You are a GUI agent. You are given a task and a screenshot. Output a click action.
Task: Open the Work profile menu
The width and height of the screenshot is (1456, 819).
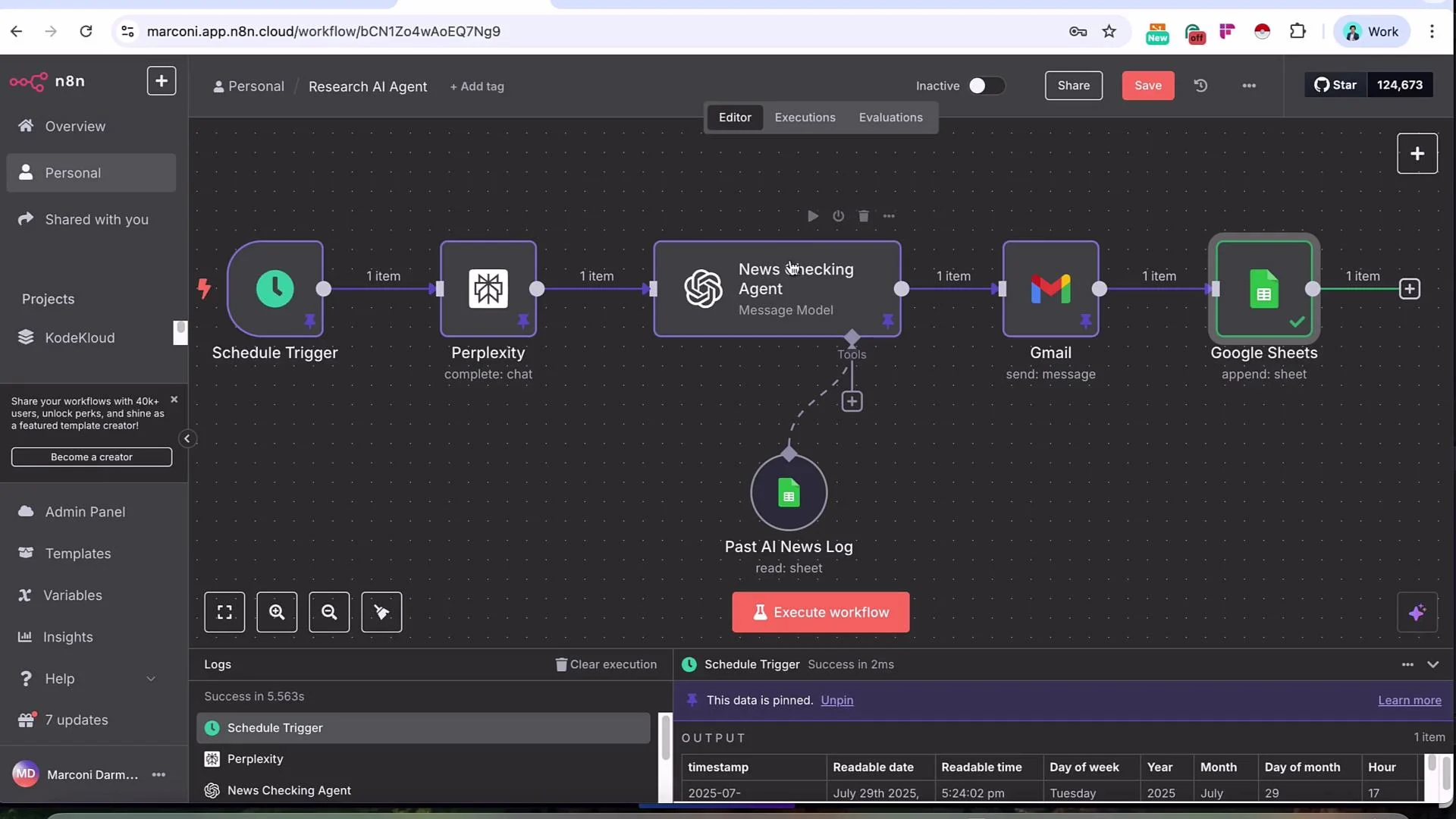1371,31
